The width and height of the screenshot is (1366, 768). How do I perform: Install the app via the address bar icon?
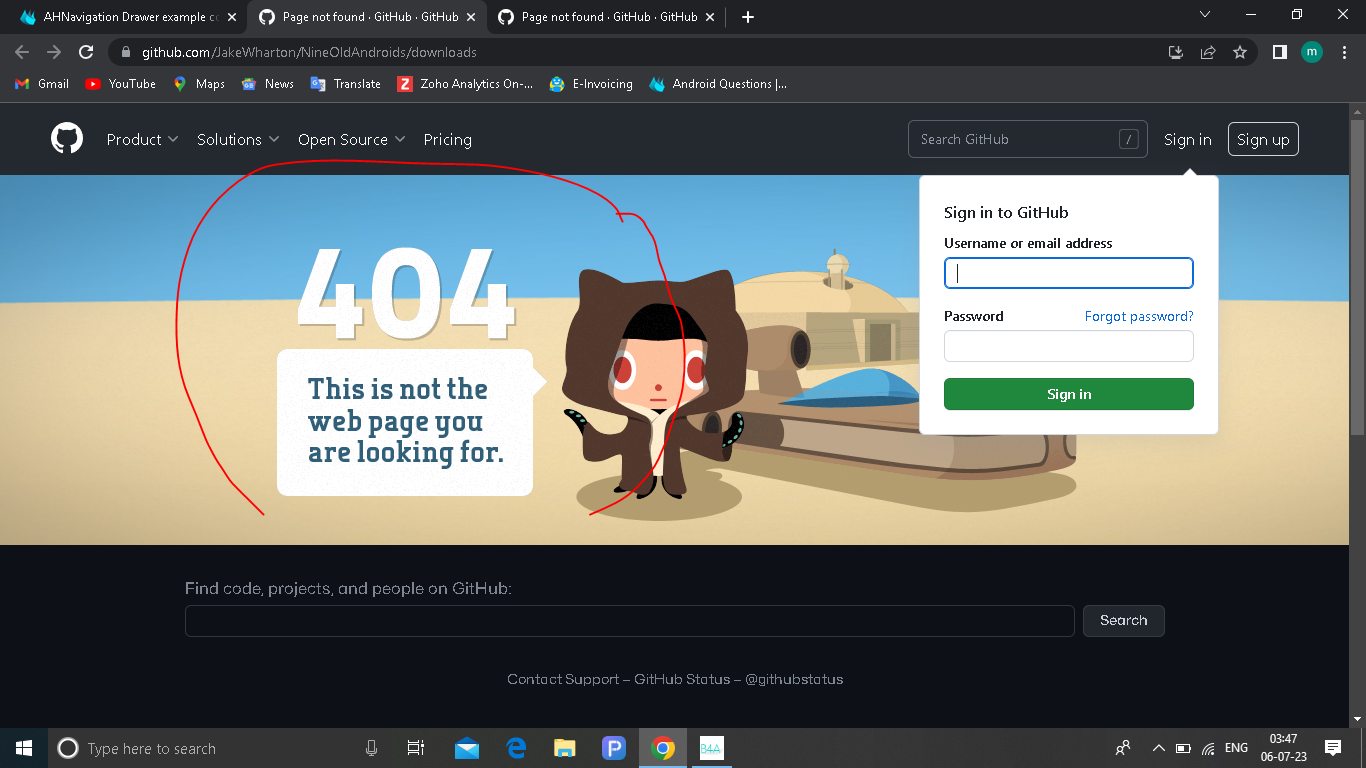[1176, 52]
